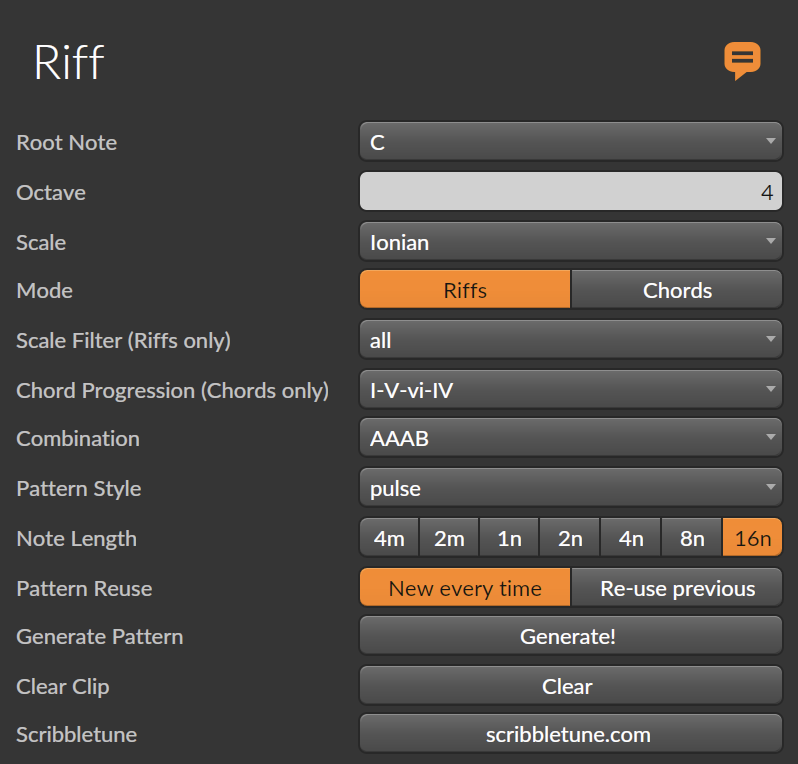Click the Clear button
This screenshot has height=764, width=798.
coord(571,686)
